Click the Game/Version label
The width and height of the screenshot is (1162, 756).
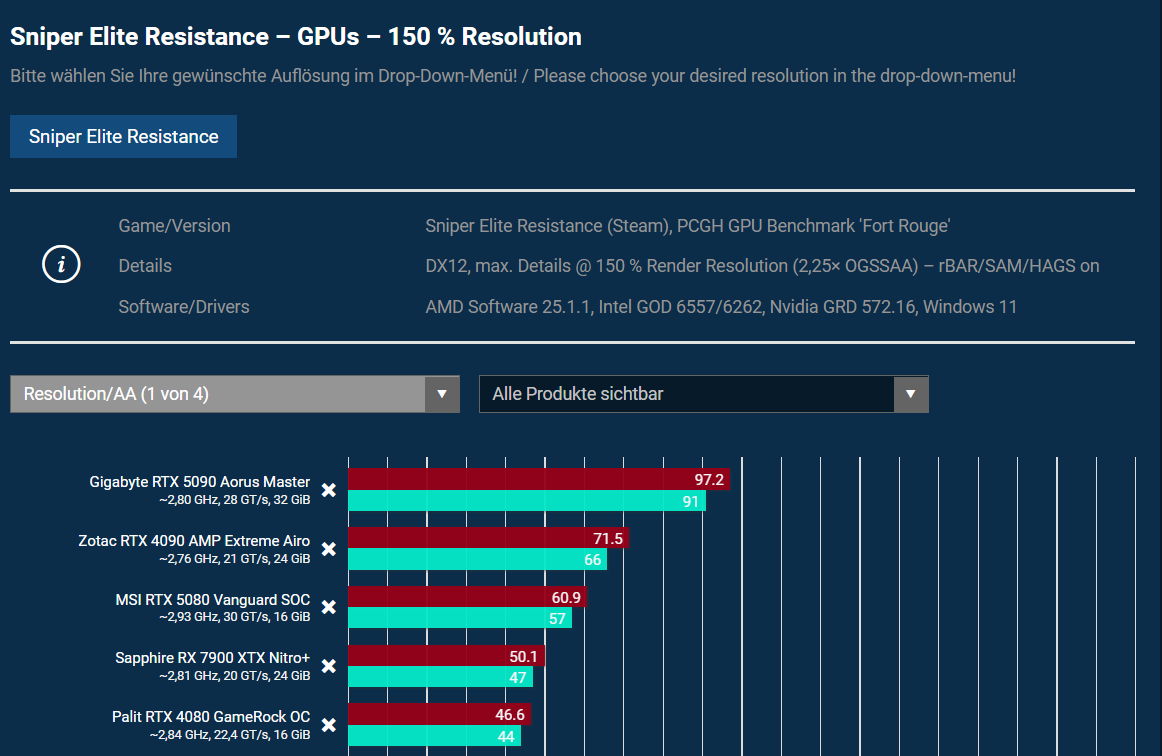click(x=174, y=226)
